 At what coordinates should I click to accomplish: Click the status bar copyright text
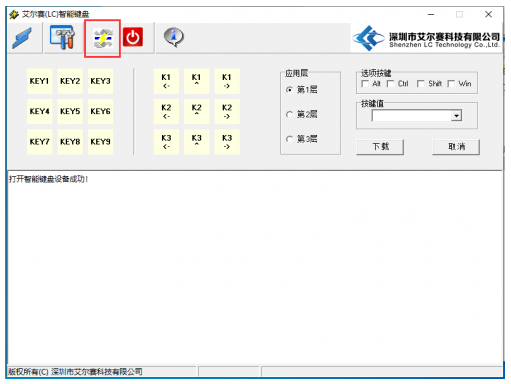75,372
